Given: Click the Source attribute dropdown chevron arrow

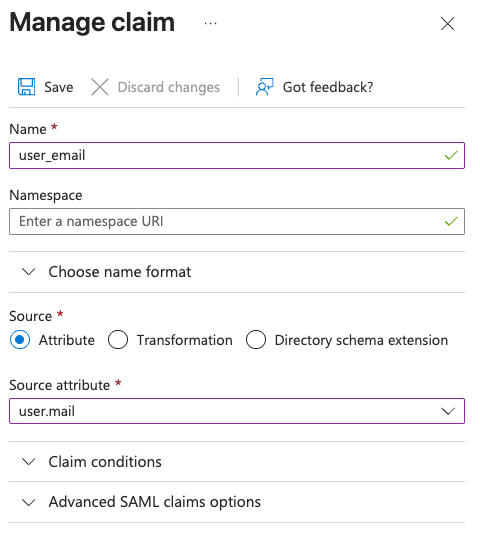Looking at the screenshot, I should [x=448, y=411].
